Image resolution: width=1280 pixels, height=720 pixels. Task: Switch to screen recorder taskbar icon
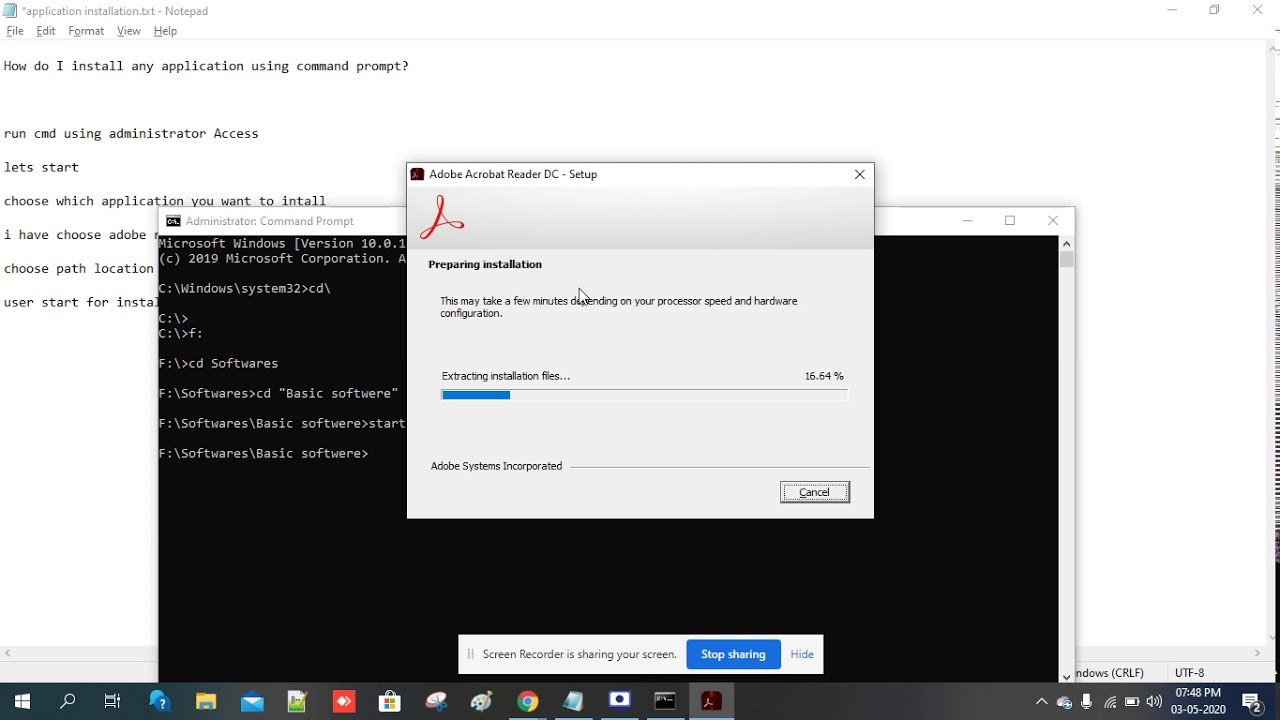620,701
